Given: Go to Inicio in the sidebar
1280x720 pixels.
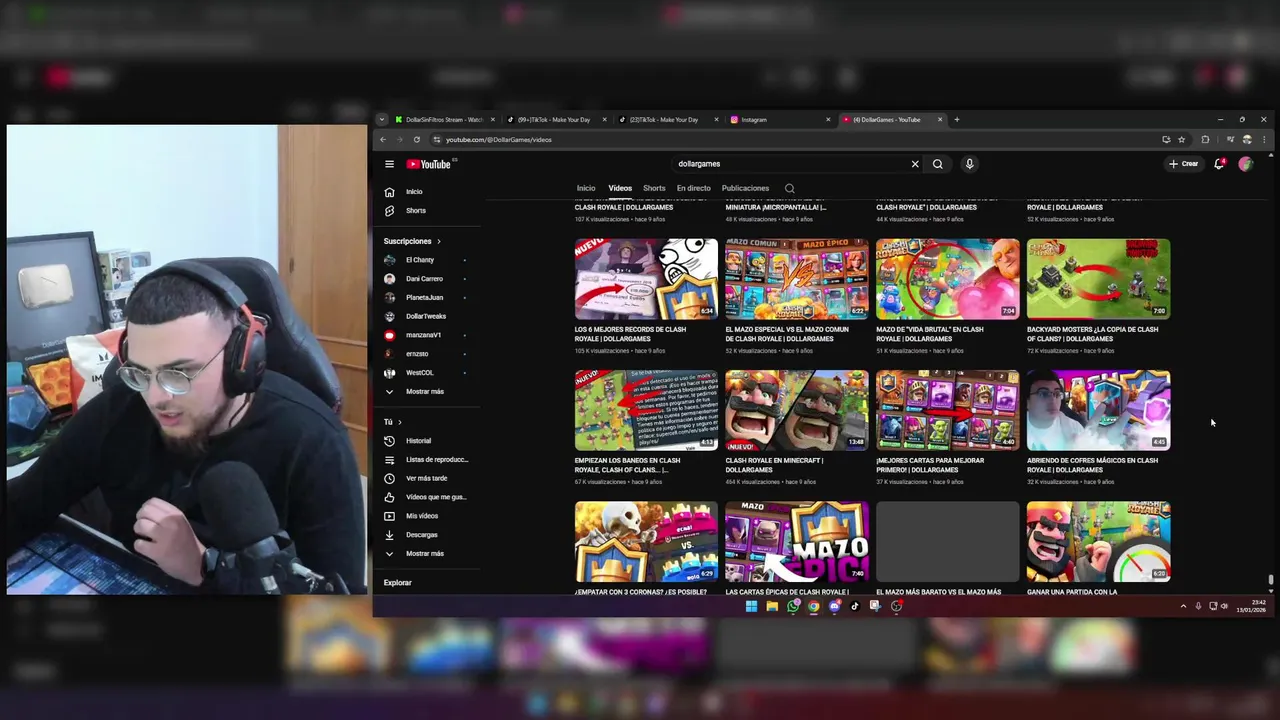Looking at the screenshot, I should pos(426,192).
